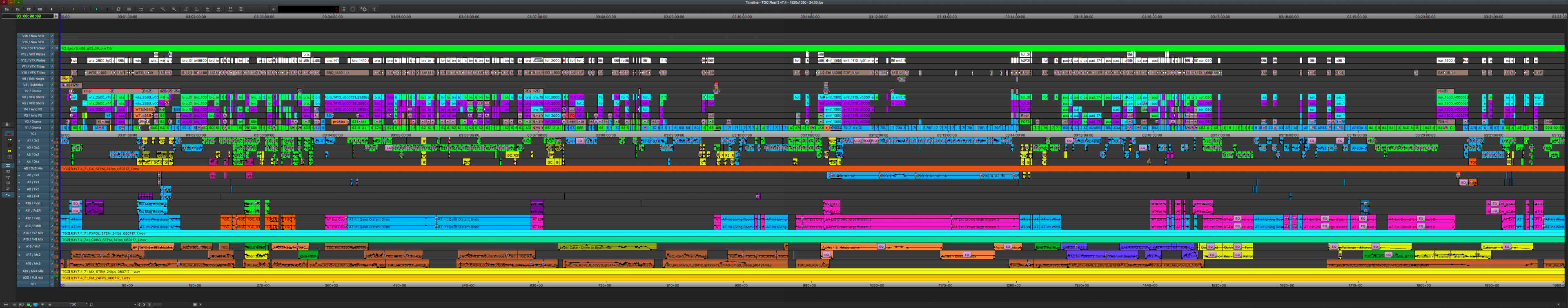Select the A1 / Dx1 audio track

[33, 141]
